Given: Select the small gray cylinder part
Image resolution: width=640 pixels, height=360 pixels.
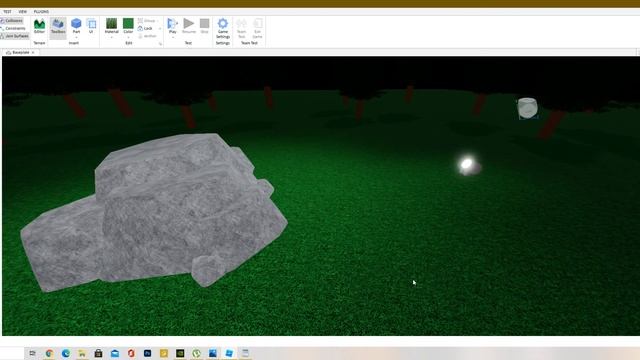Looking at the screenshot, I should 527,108.
